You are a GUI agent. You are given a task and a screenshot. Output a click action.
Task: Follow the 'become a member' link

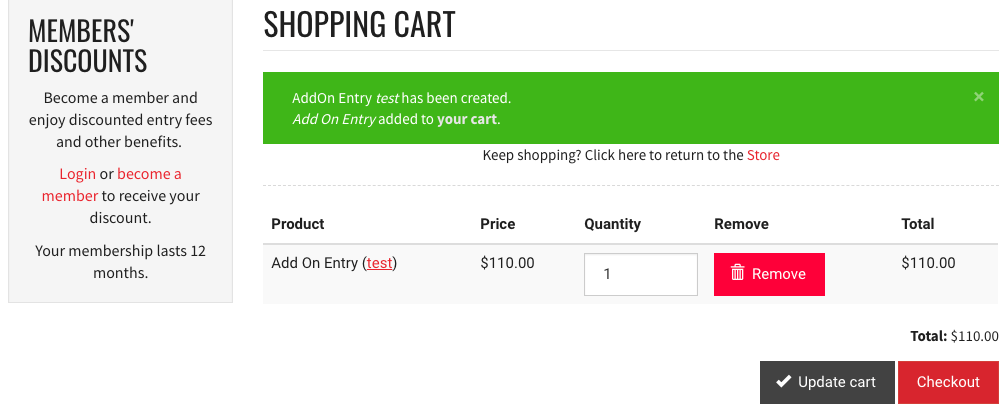pos(112,185)
